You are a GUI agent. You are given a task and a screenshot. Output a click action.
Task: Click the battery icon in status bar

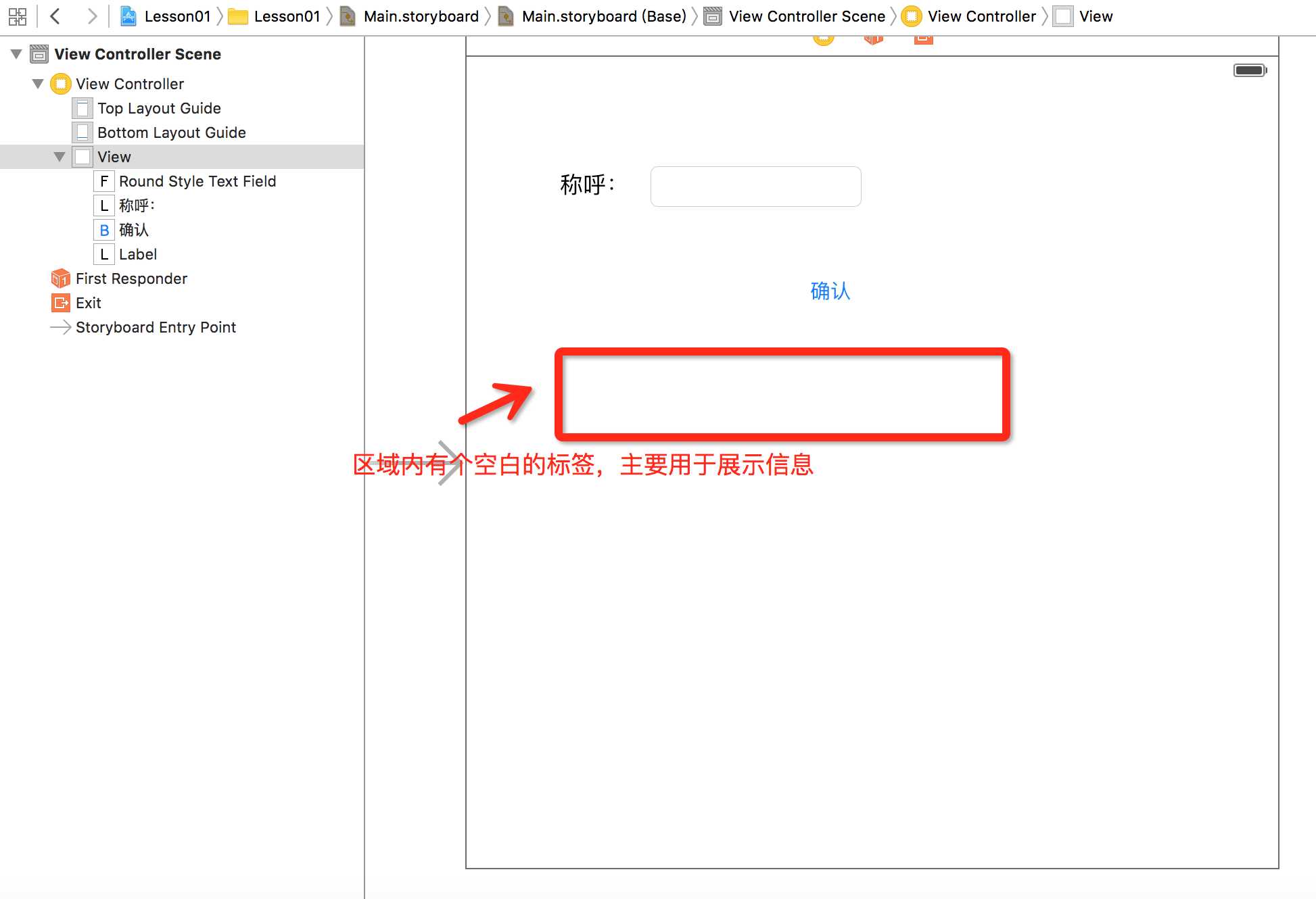(x=1249, y=70)
